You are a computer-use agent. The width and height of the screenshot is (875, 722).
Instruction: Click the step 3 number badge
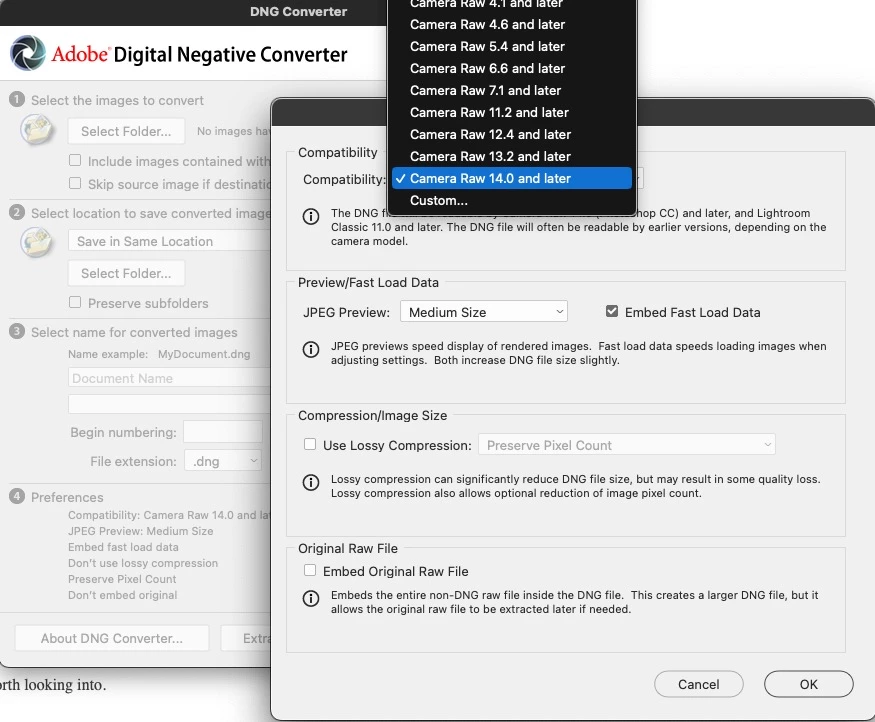pos(17,331)
